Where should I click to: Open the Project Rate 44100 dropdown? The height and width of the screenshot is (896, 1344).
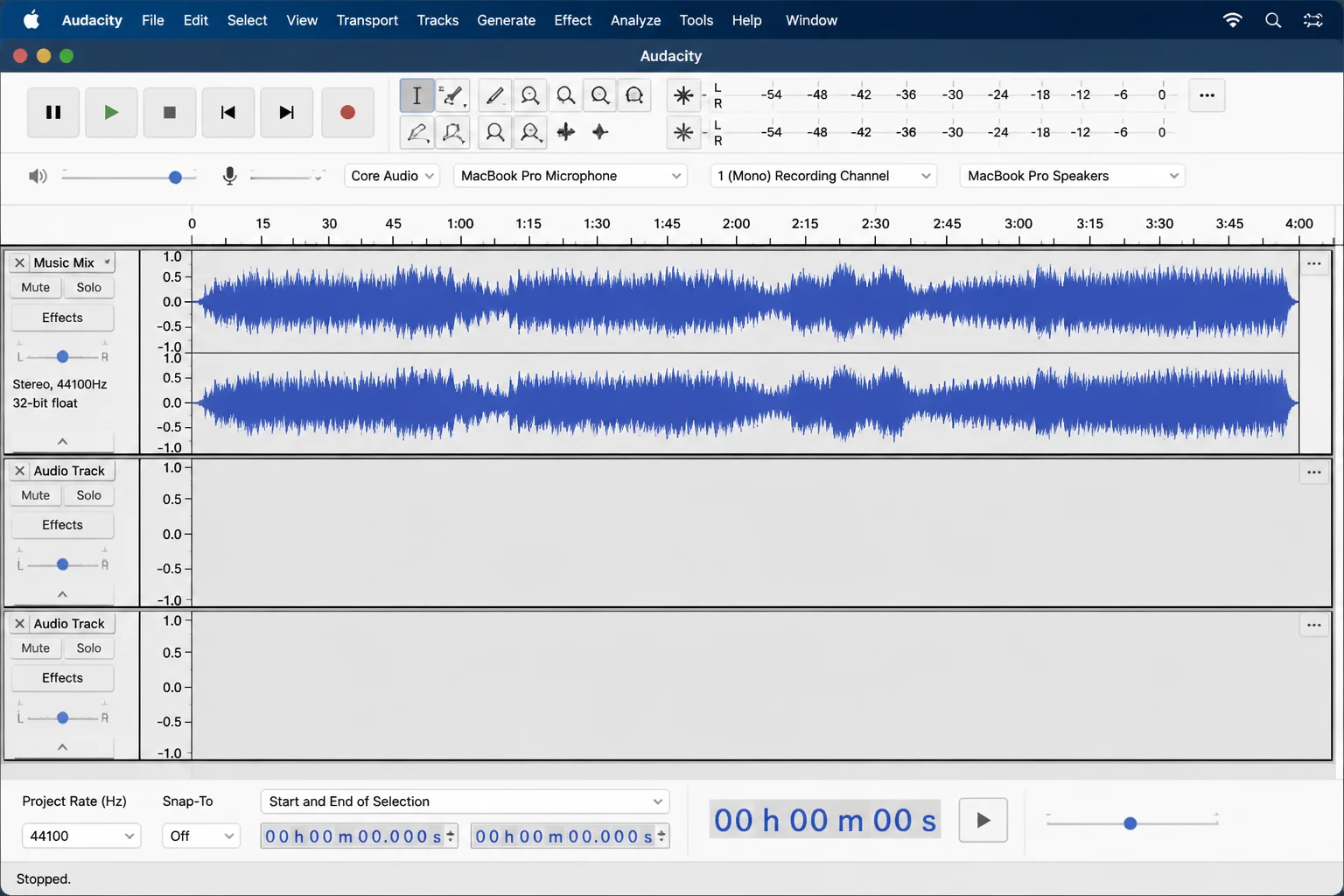click(x=81, y=836)
